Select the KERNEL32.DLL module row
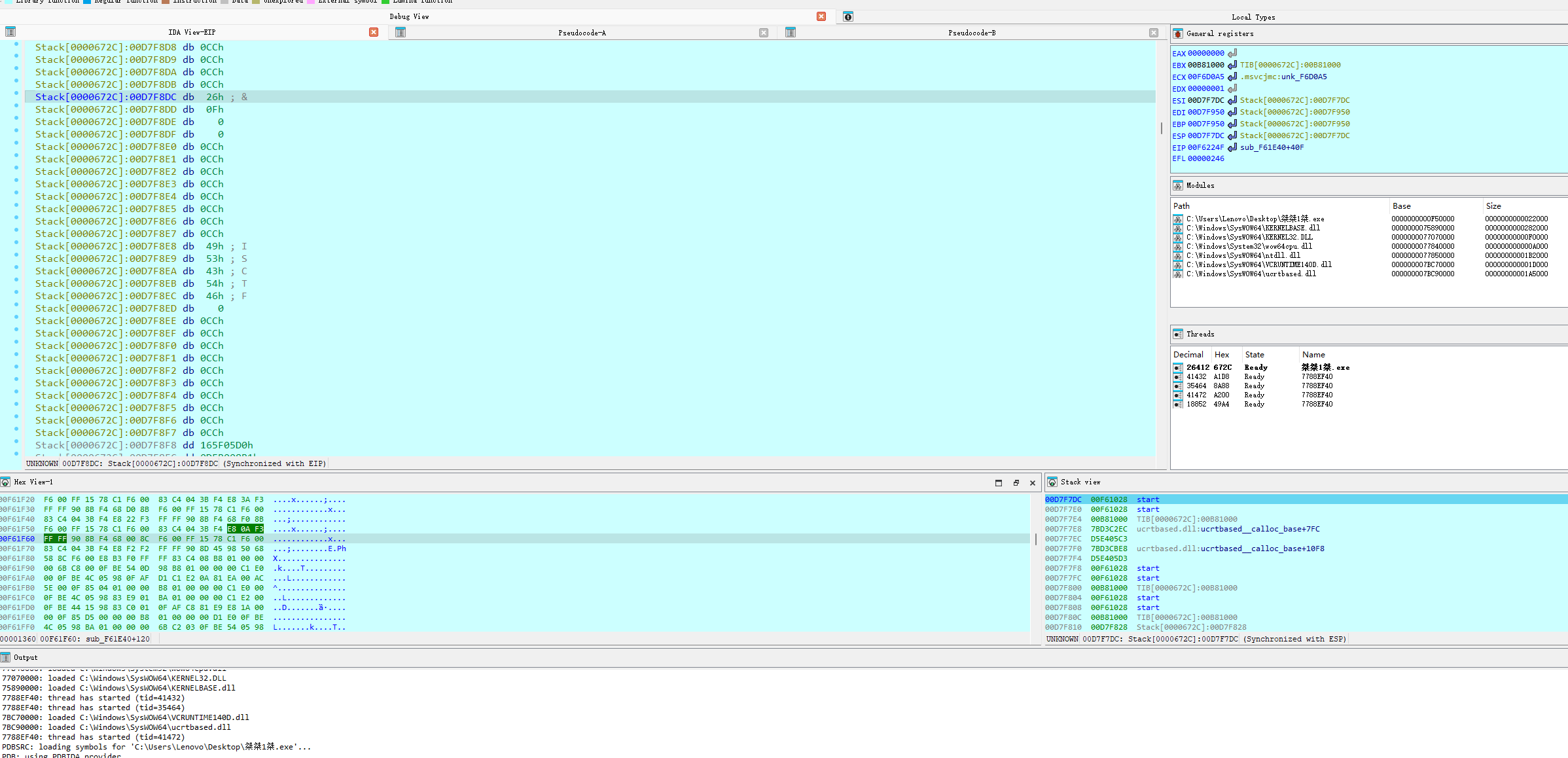Viewport: 1568px width, 758px height. click(1369, 238)
